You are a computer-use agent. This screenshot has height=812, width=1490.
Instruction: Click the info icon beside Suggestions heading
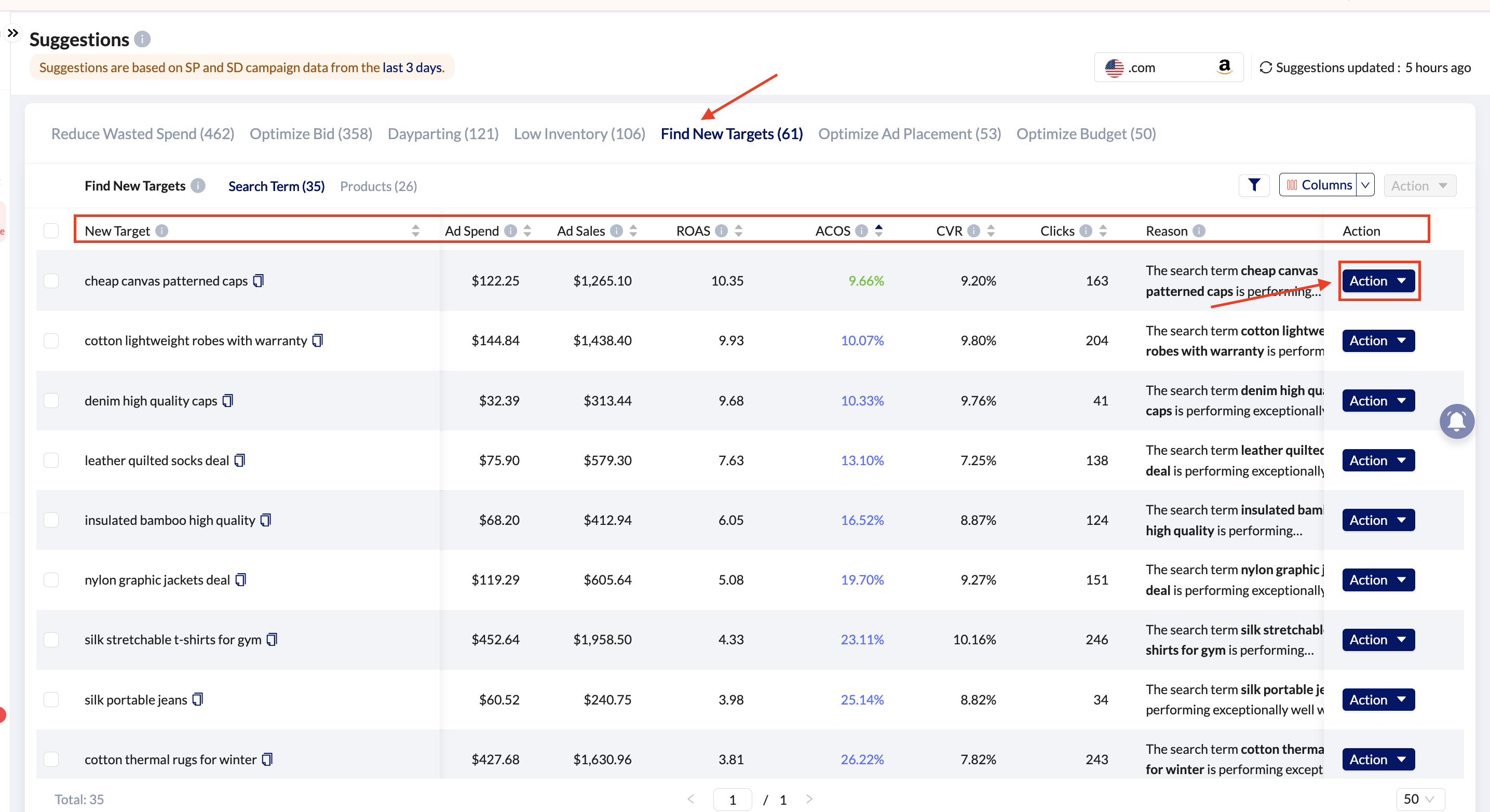tap(142, 39)
